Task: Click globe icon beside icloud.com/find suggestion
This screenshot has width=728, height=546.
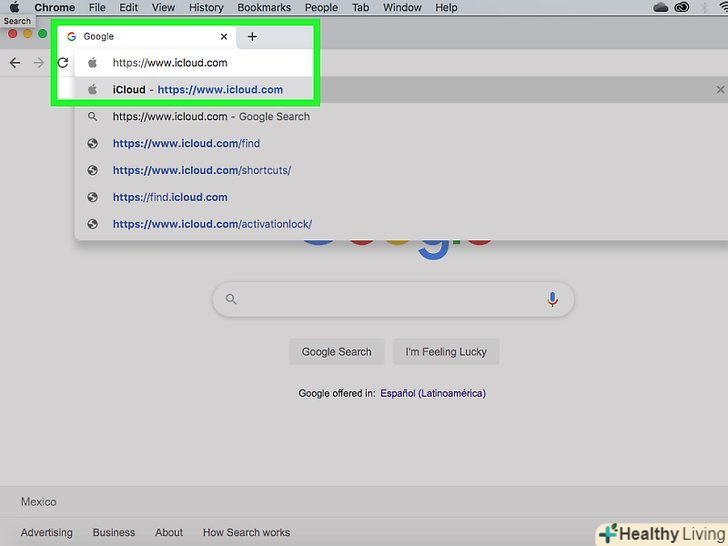Action: click(92, 143)
